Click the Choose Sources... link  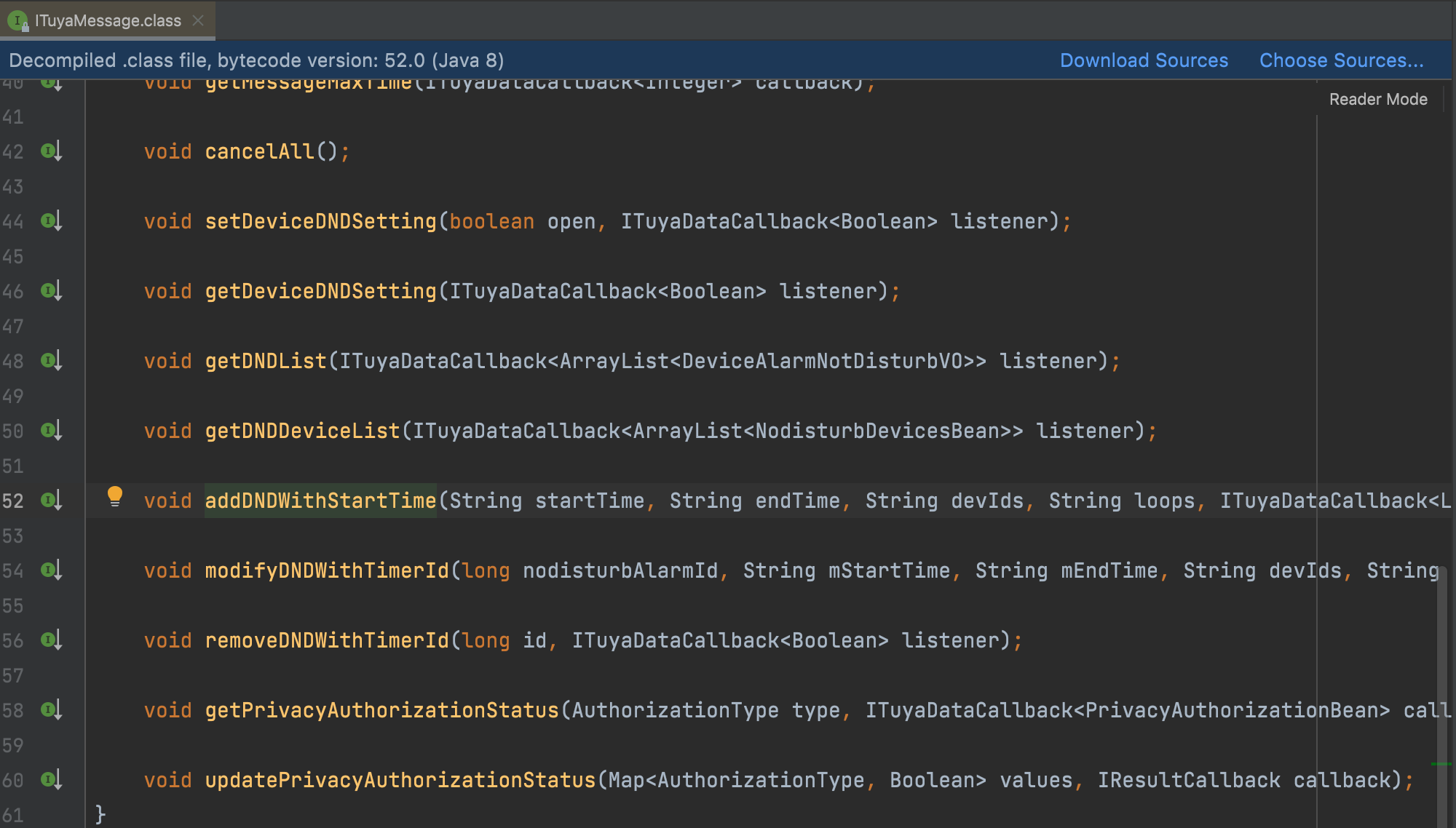(x=1341, y=60)
